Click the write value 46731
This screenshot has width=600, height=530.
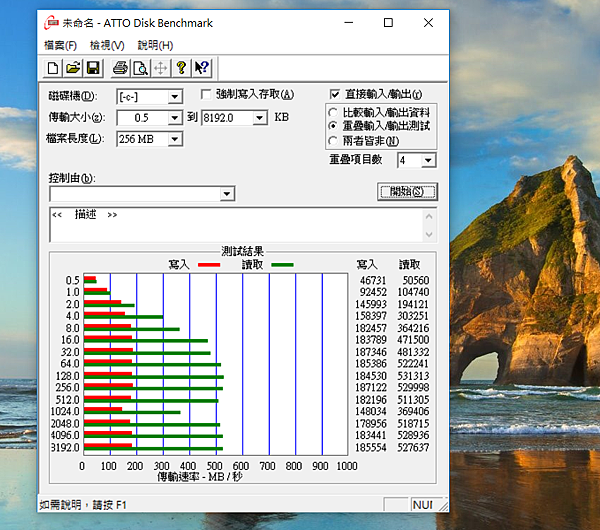click(373, 280)
